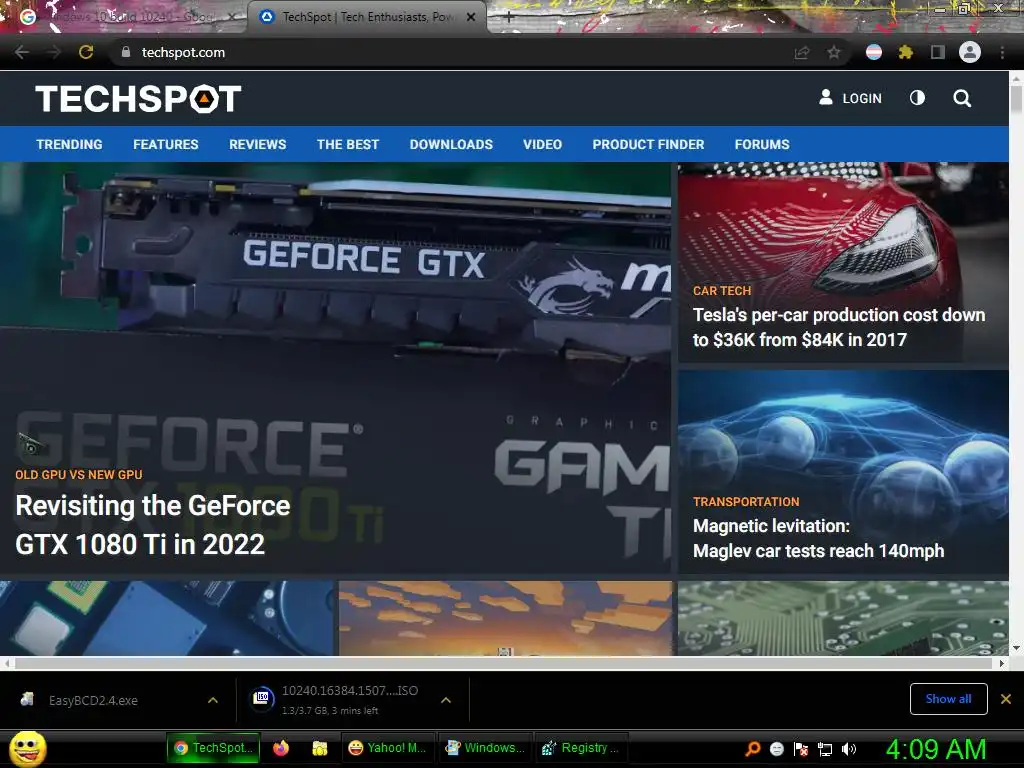
Task: Close the downloads bar
Action: point(1006,699)
